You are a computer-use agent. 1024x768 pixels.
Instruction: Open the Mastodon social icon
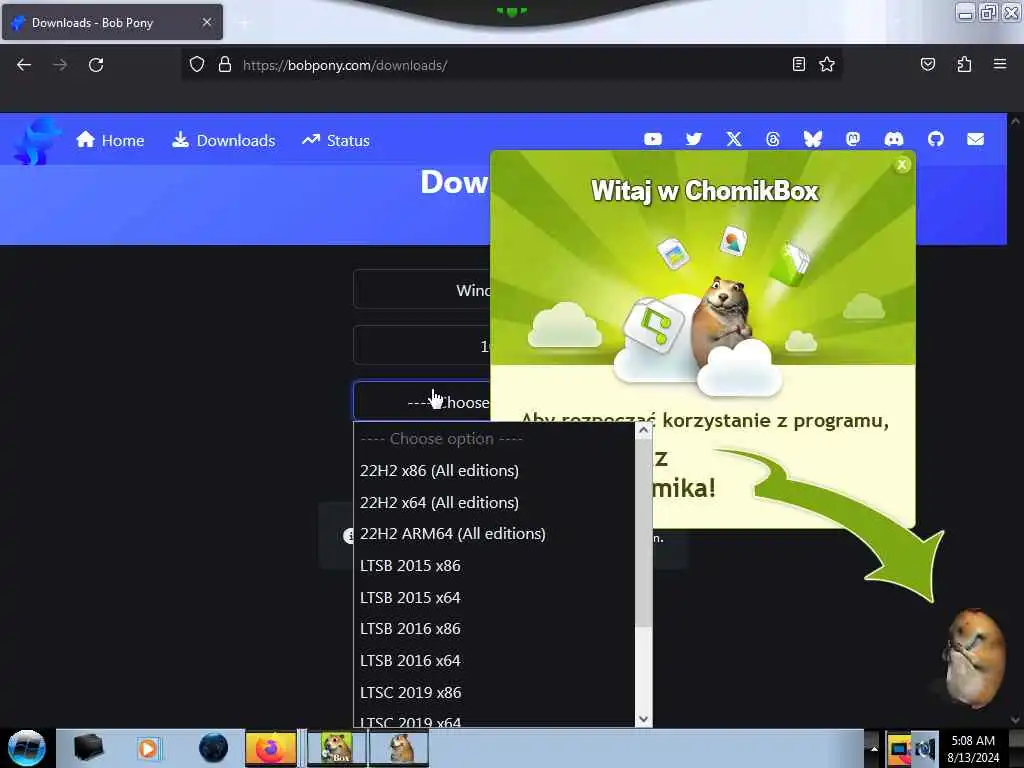[853, 139]
